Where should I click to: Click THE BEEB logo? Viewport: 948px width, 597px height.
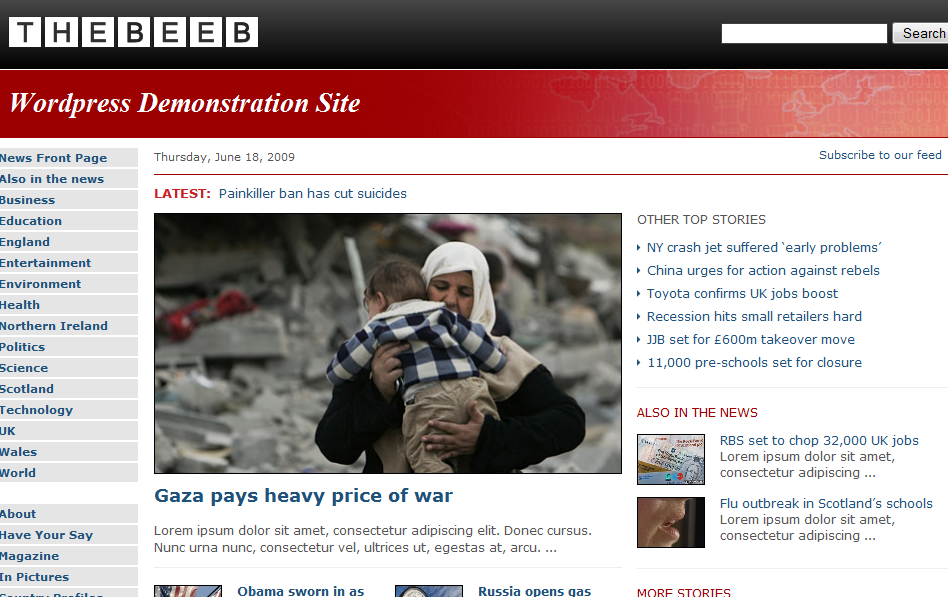[x=133, y=32]
